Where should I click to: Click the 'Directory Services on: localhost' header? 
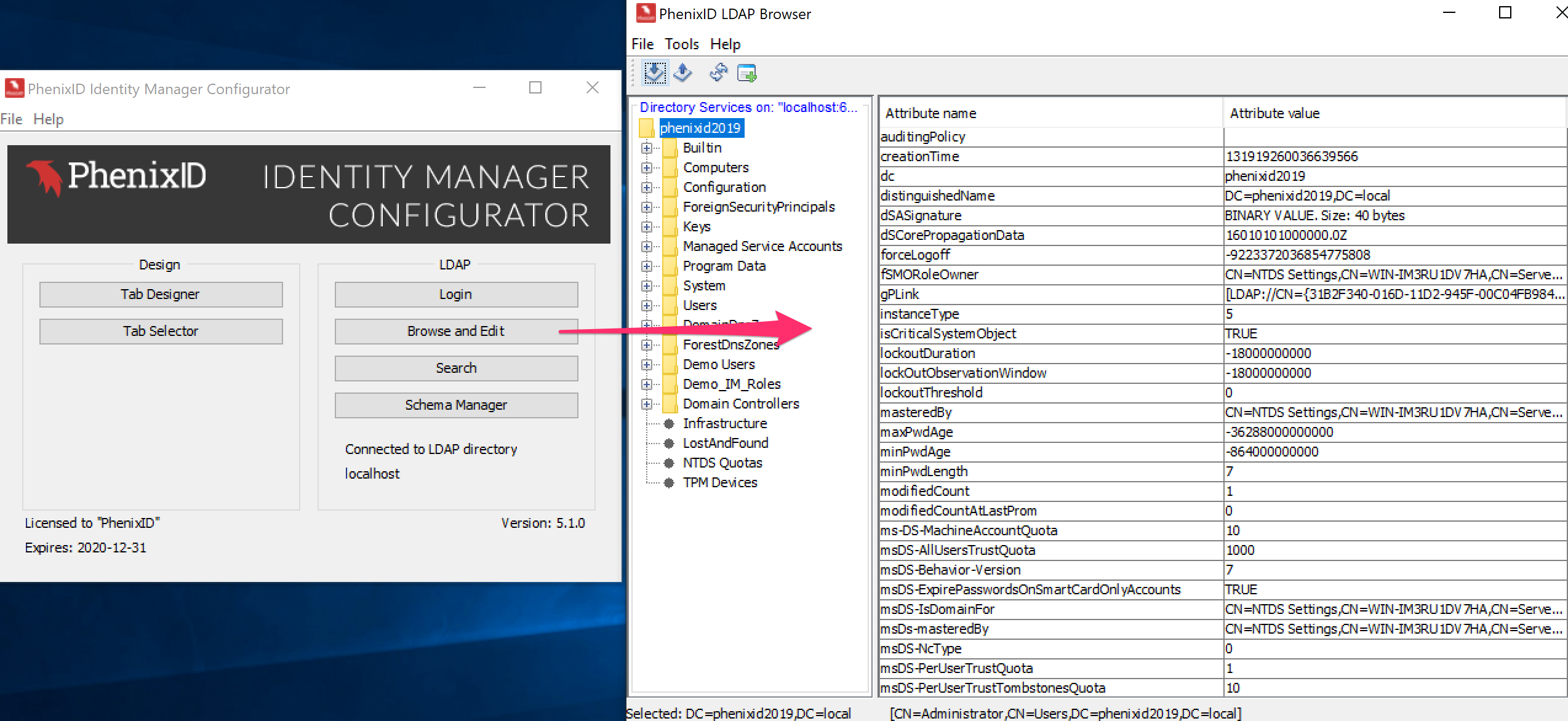click(x=748, y=107)
